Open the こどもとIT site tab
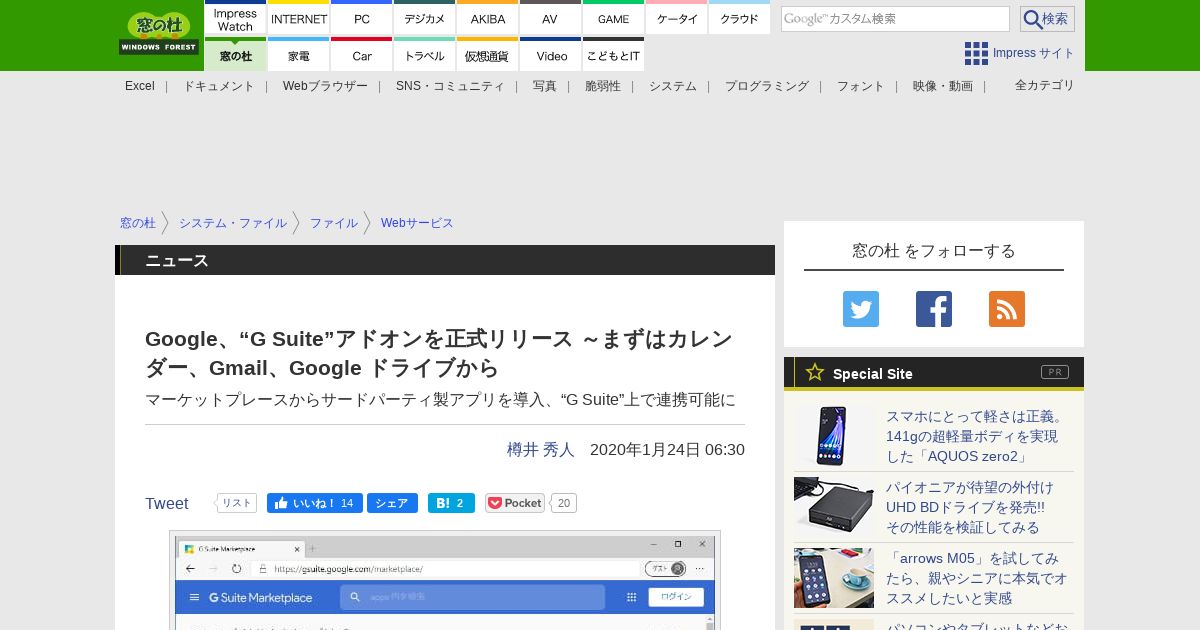 click(x=613, y=55)
